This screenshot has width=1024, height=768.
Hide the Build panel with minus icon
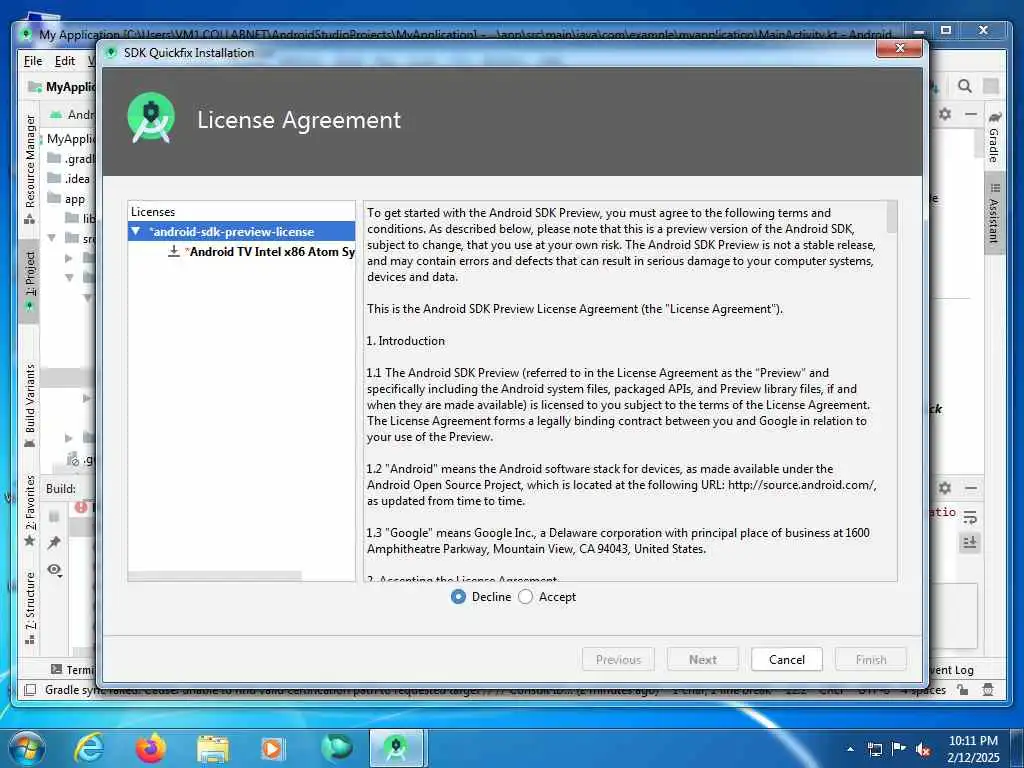(x=971, y=488)
